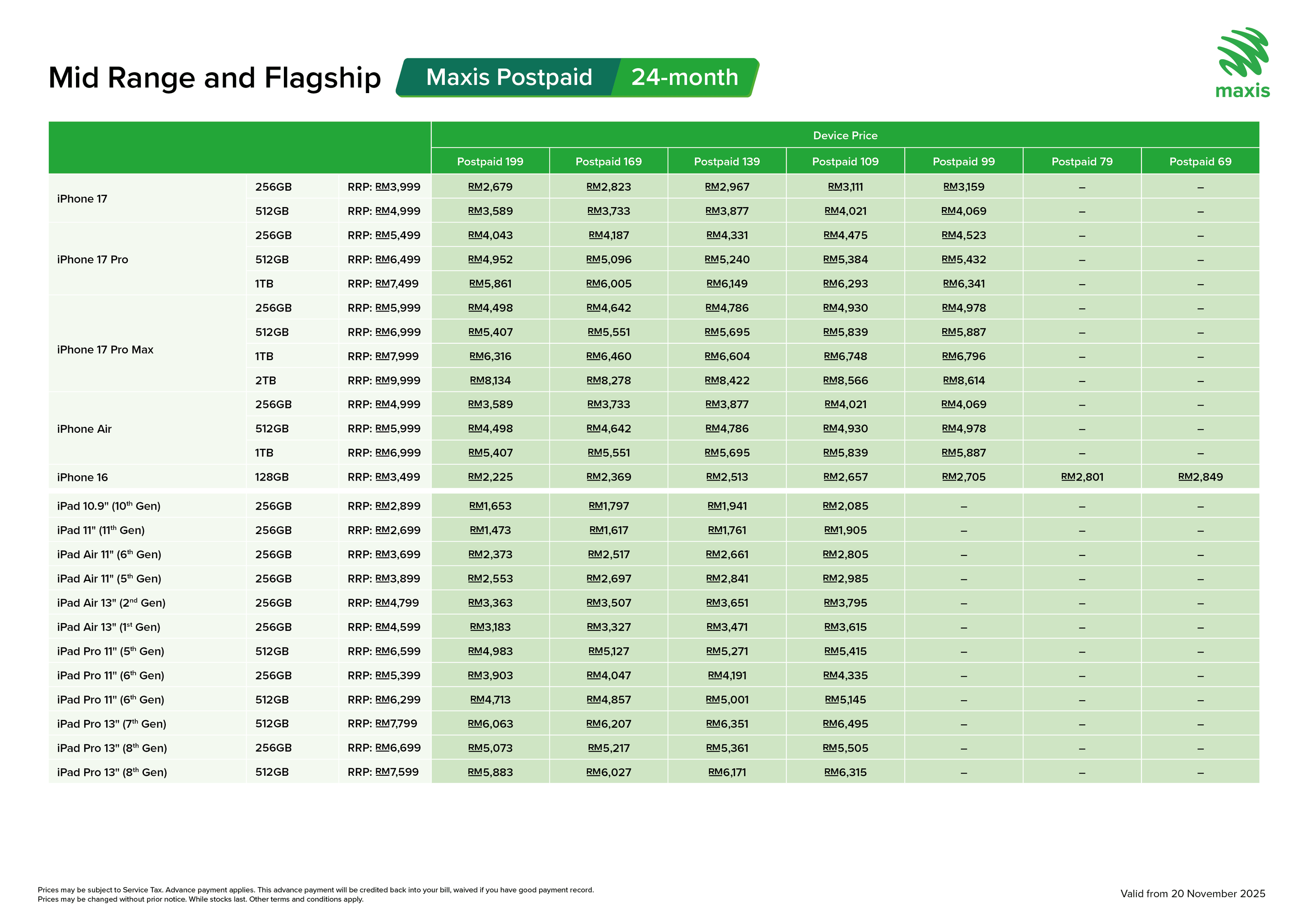Click the Mid Range and Flagship title
The image size is (1307, 924).
click(214, 78)
